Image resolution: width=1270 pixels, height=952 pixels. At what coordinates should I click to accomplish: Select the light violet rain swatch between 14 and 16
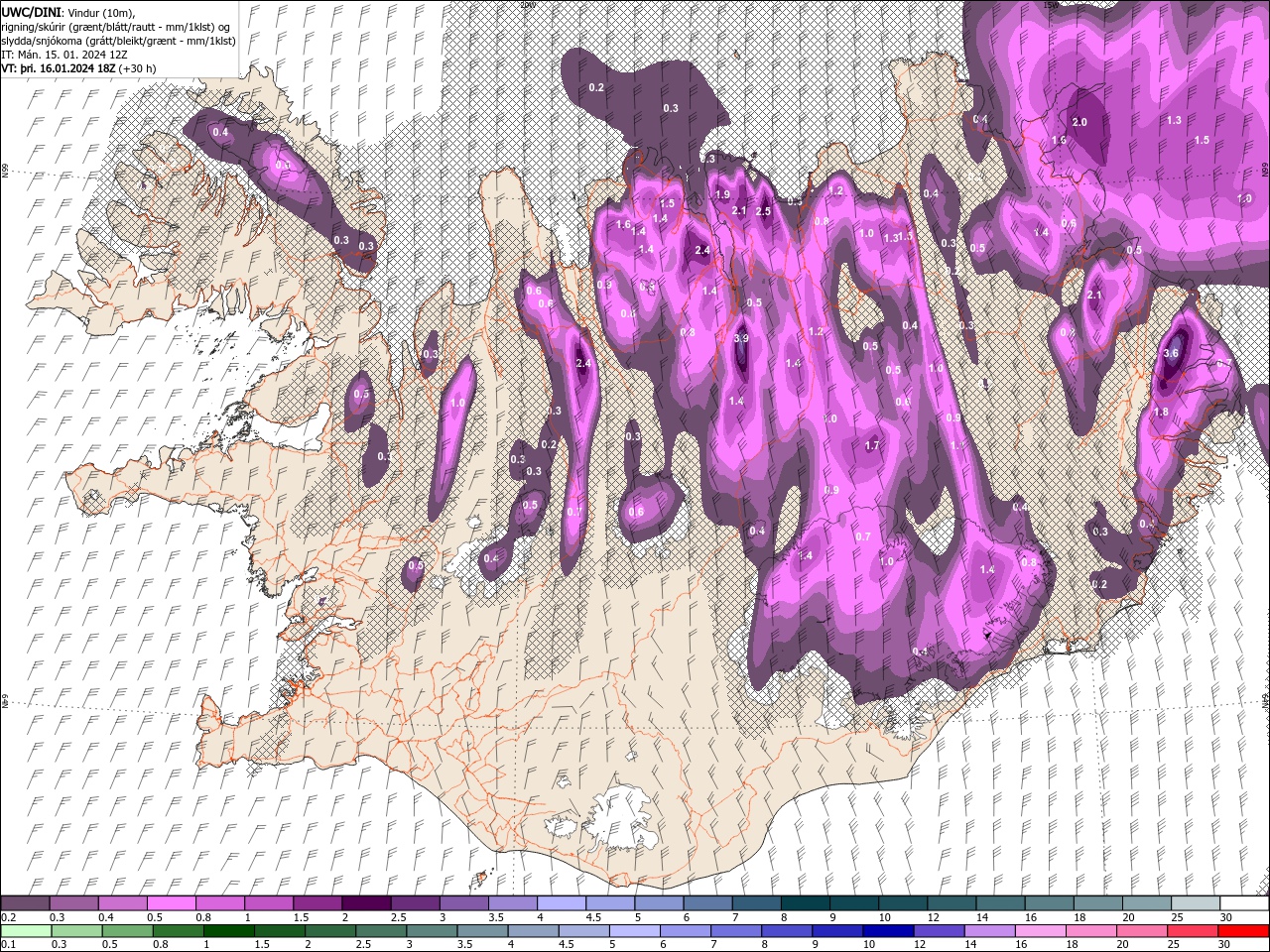point(989,931)
